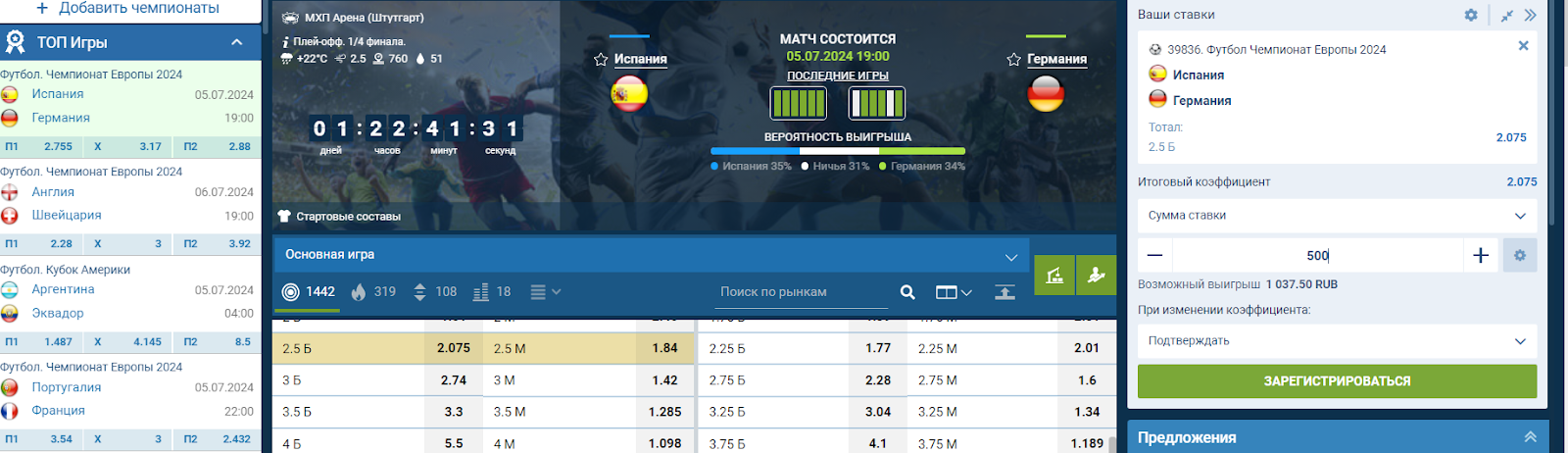The width and height of the screenshot is (1568, 453).
Task: Select popular markets flame tab 319
Action: tap(373, 292)
